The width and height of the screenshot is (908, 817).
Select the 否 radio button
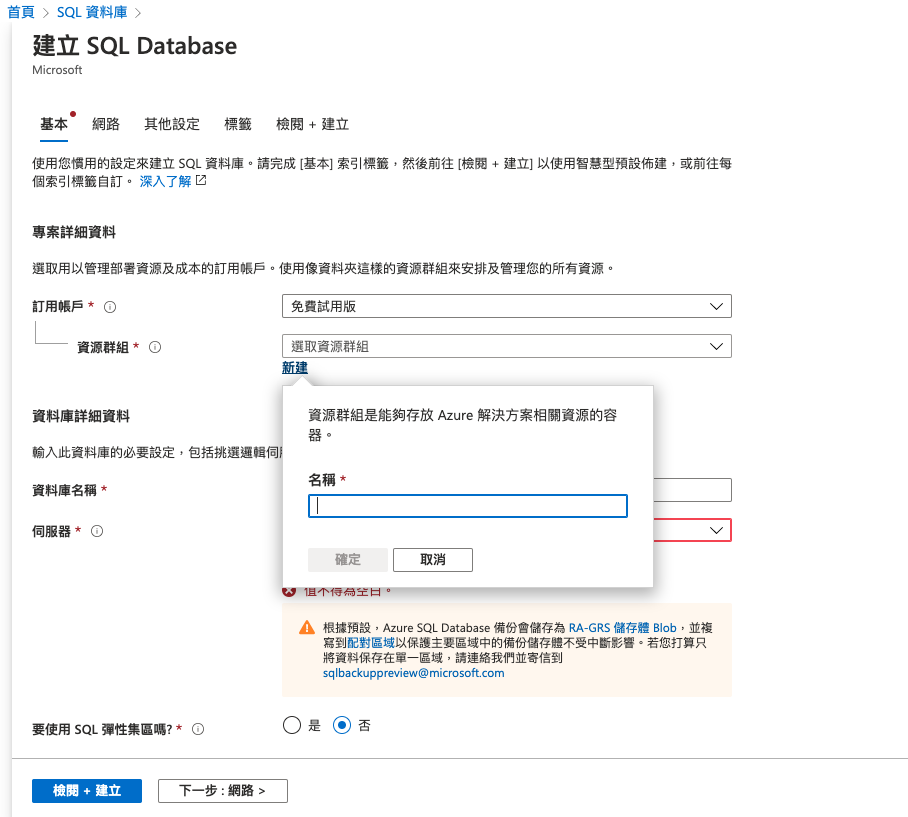click(342, 725)
